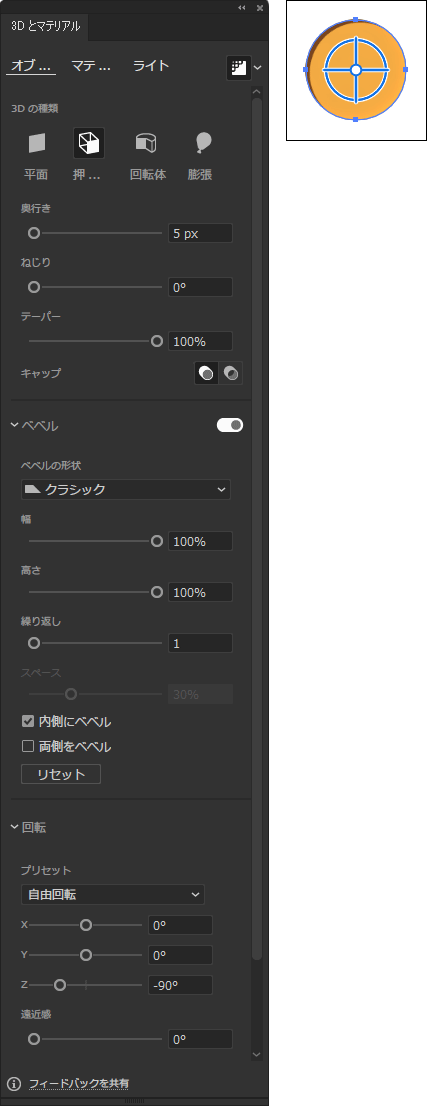Turn off the cap with the second キャップ icon
Viewport: 427px width, 1106px height.
(x=231, y=374)
